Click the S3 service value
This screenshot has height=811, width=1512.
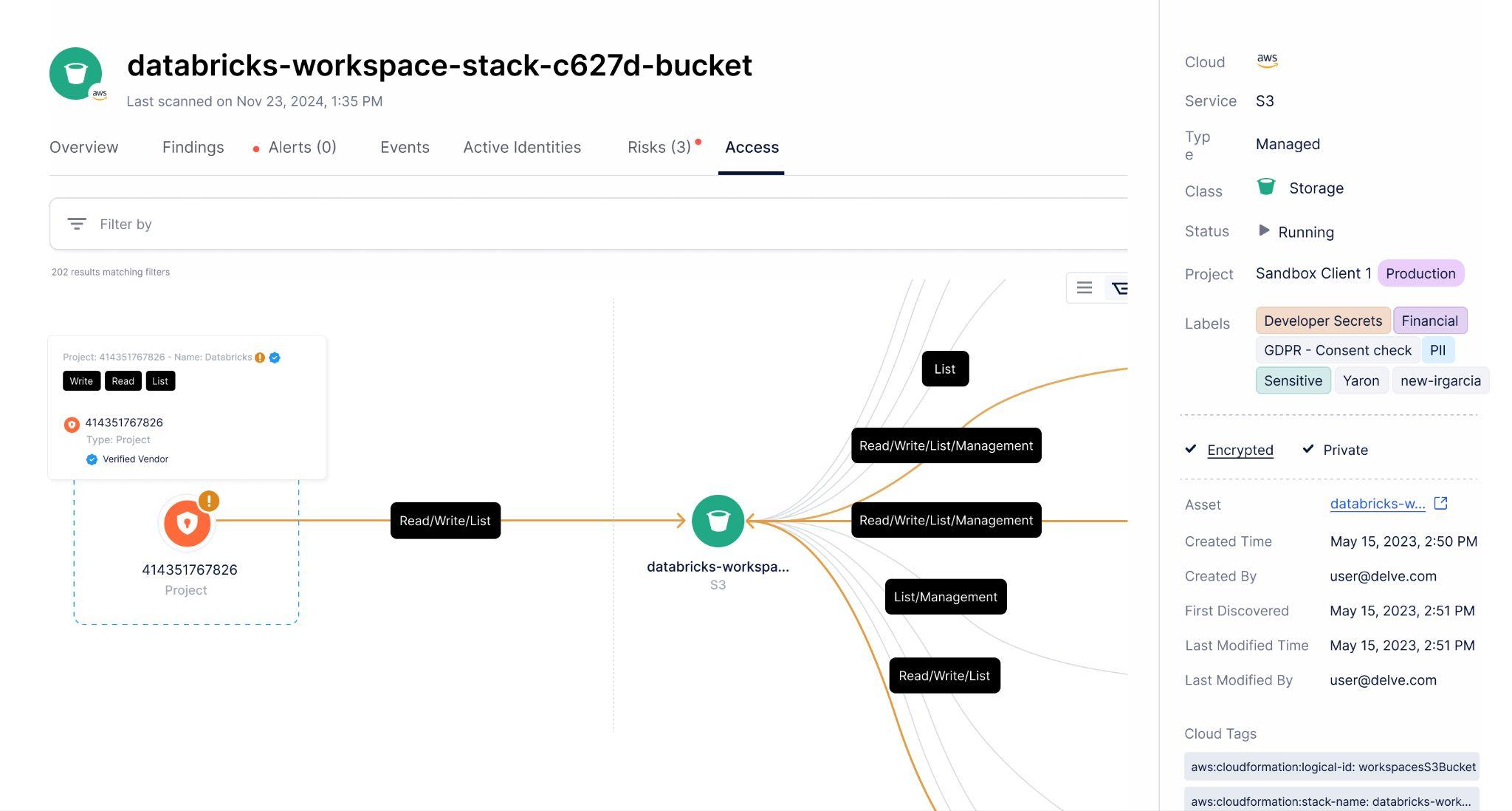pyautogui.click(x=1265, y=101)
